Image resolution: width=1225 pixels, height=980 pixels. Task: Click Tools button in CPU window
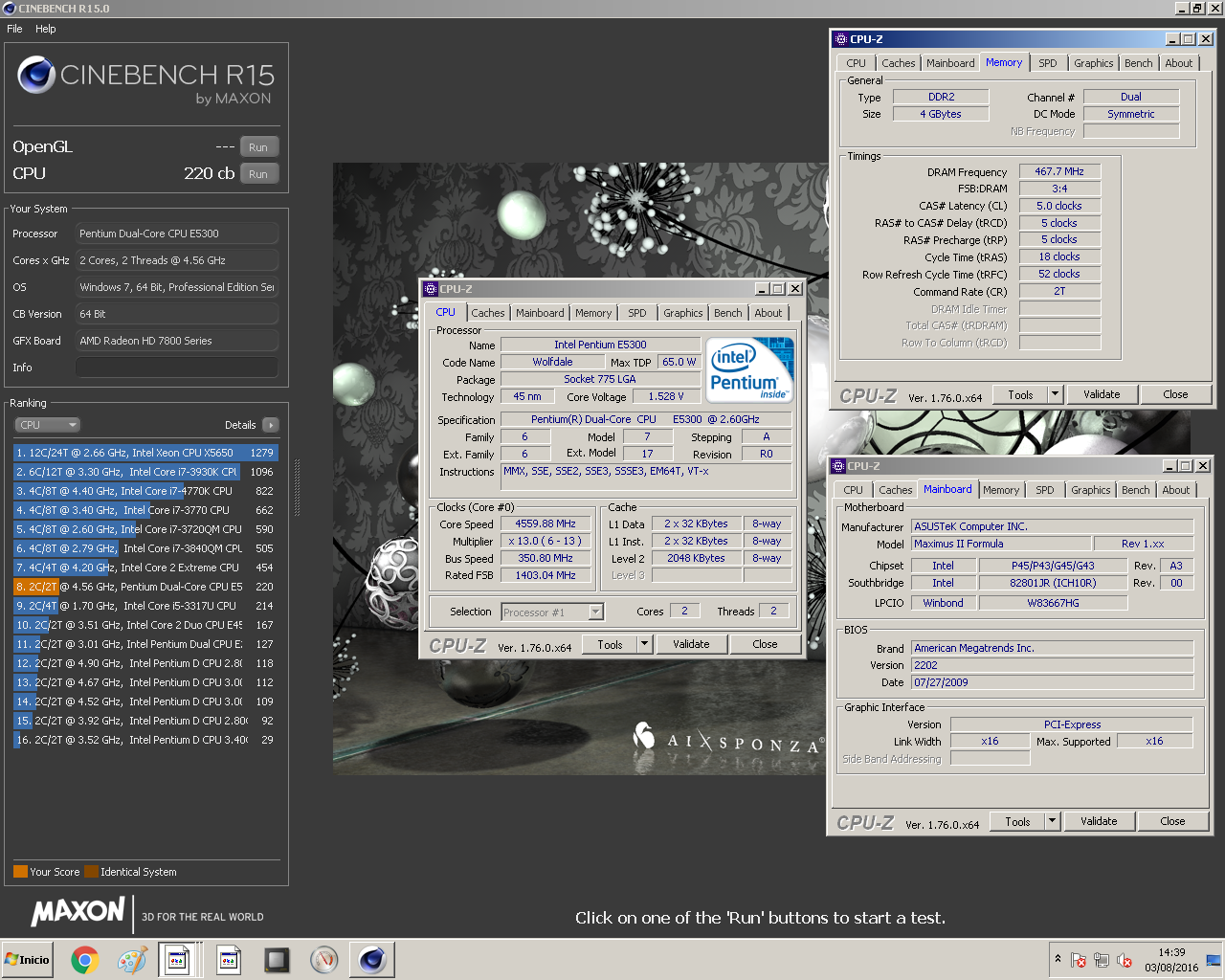point(611,645)
